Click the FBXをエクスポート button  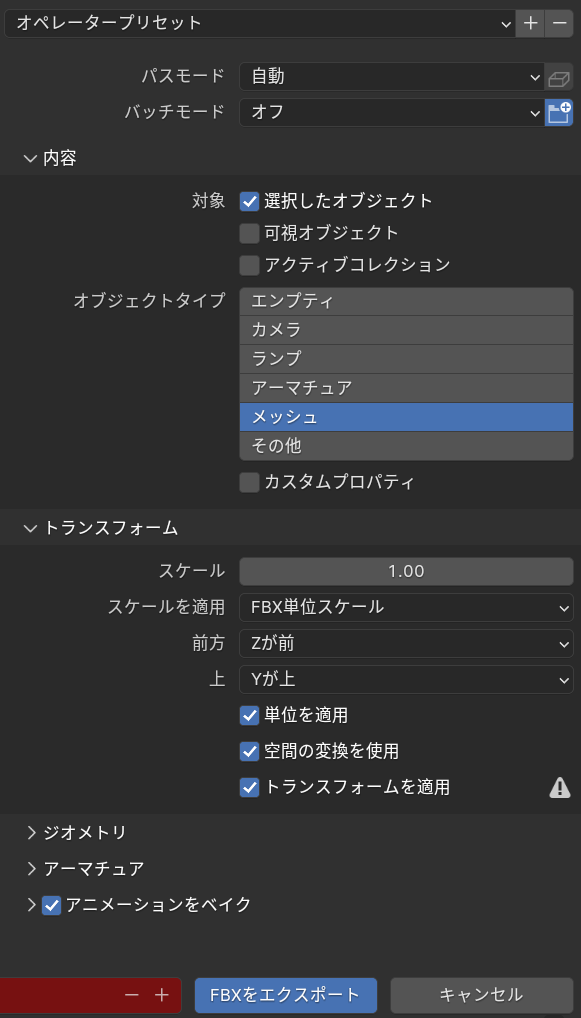click(x=285, y=995)
